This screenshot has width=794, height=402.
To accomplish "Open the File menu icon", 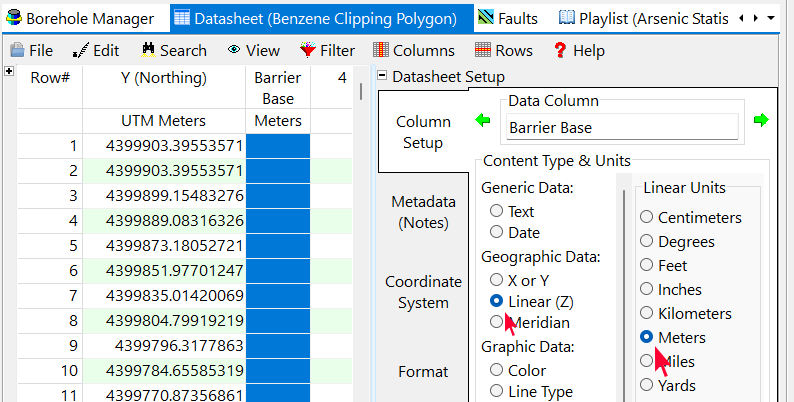I will coord(17,50).
